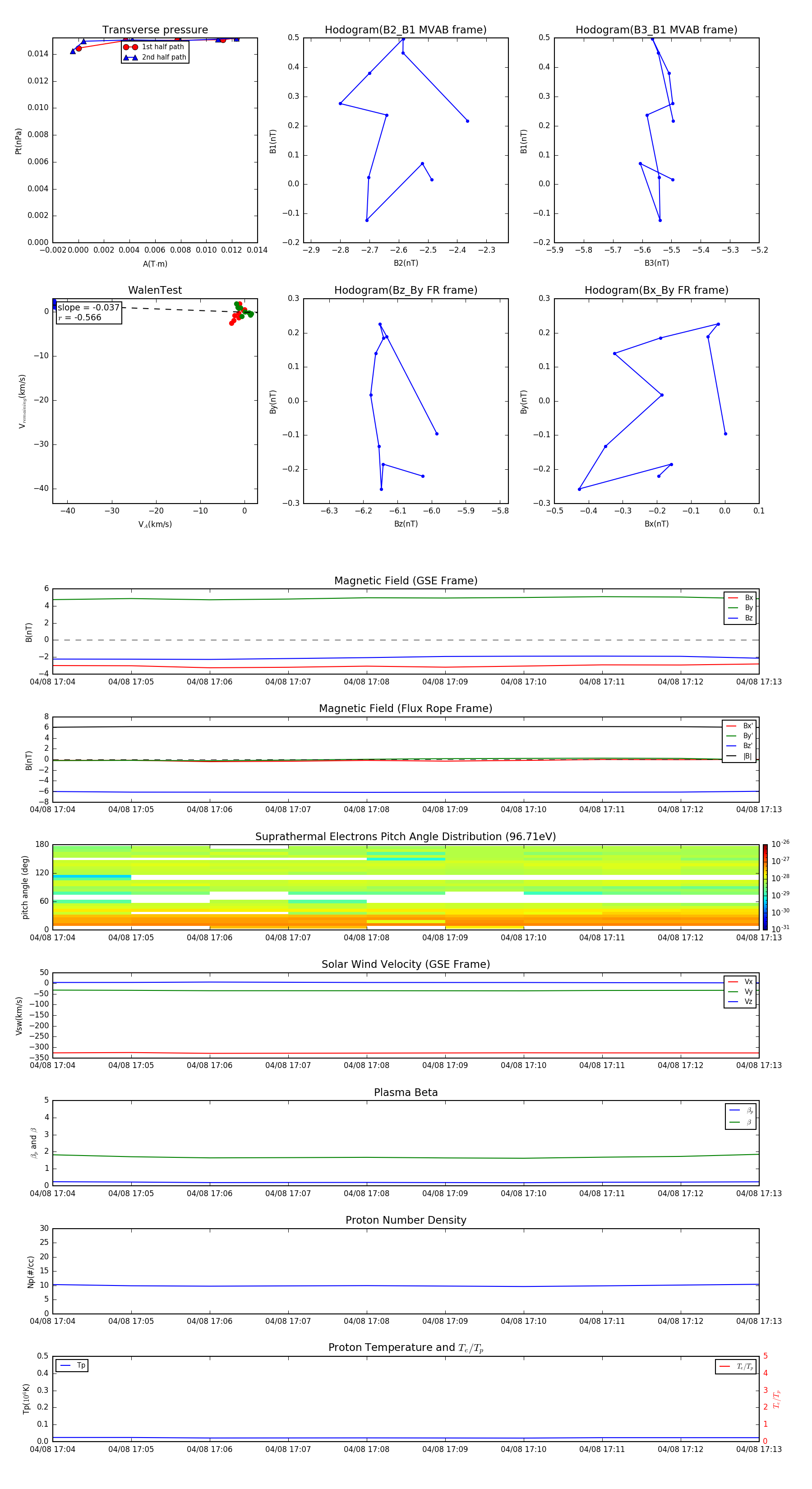Select "Bz" in the GSE magnetic field legend
The height and width of the screenshot is (1489, 812).
click(x=741, y=618)
